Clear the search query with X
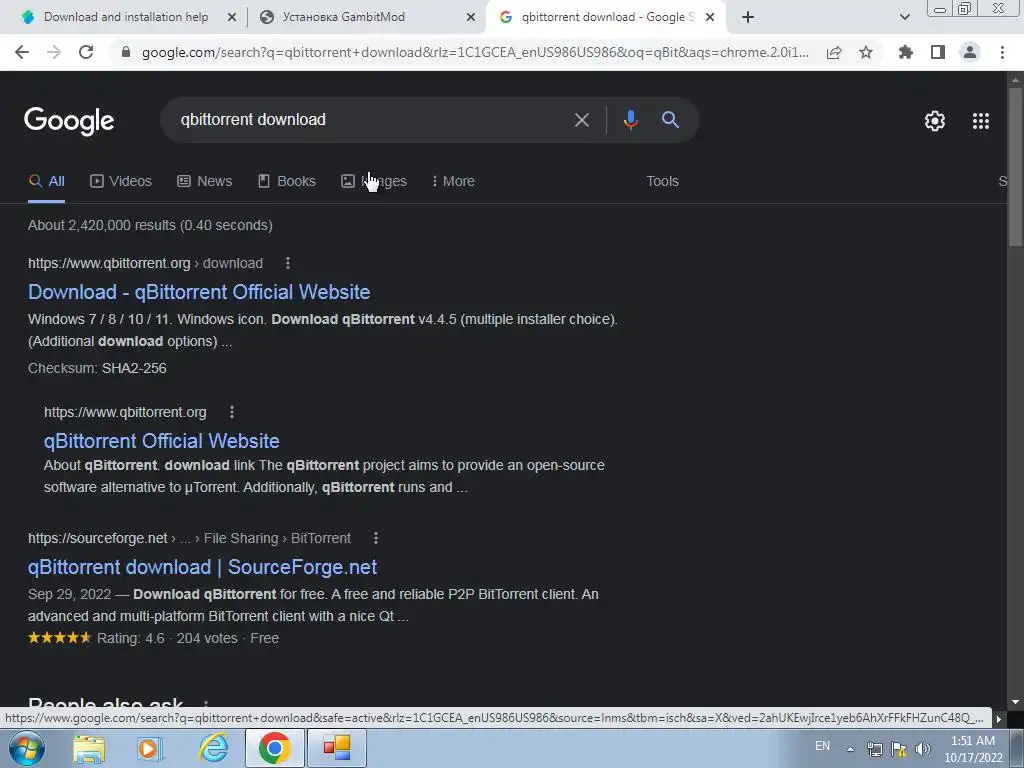 (581, 120)
